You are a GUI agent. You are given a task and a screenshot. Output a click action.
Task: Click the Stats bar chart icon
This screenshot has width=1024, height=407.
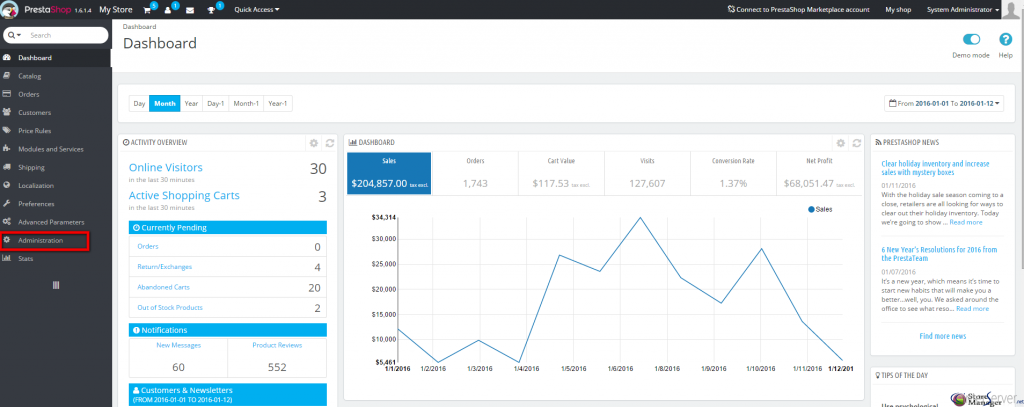pos(7,259)
